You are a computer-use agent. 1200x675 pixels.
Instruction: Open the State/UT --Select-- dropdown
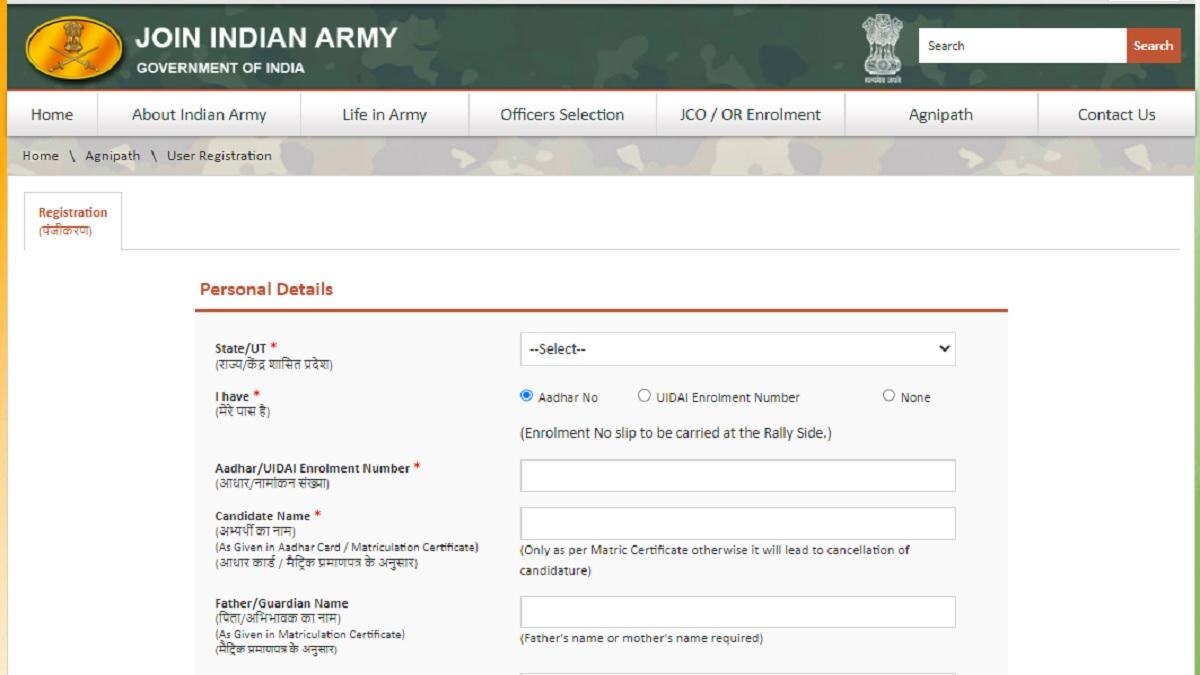point(737,348)
